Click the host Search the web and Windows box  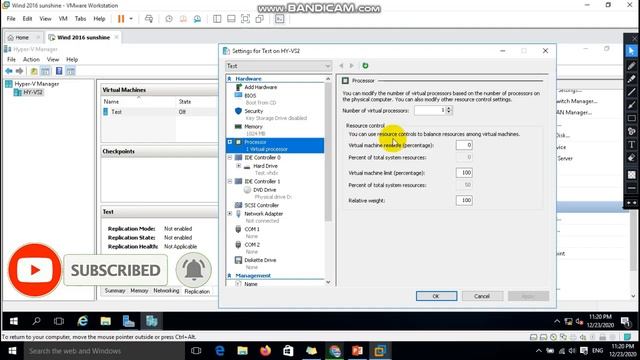(104, 351)
